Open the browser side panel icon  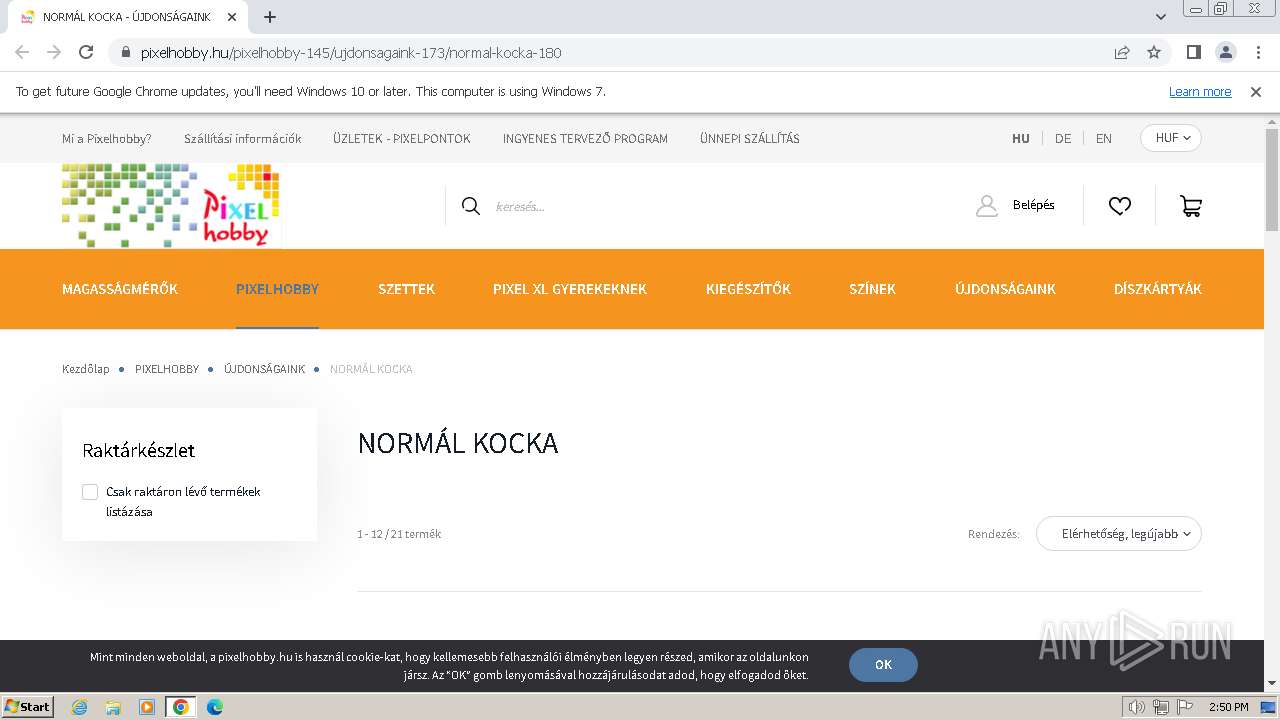1193,52
